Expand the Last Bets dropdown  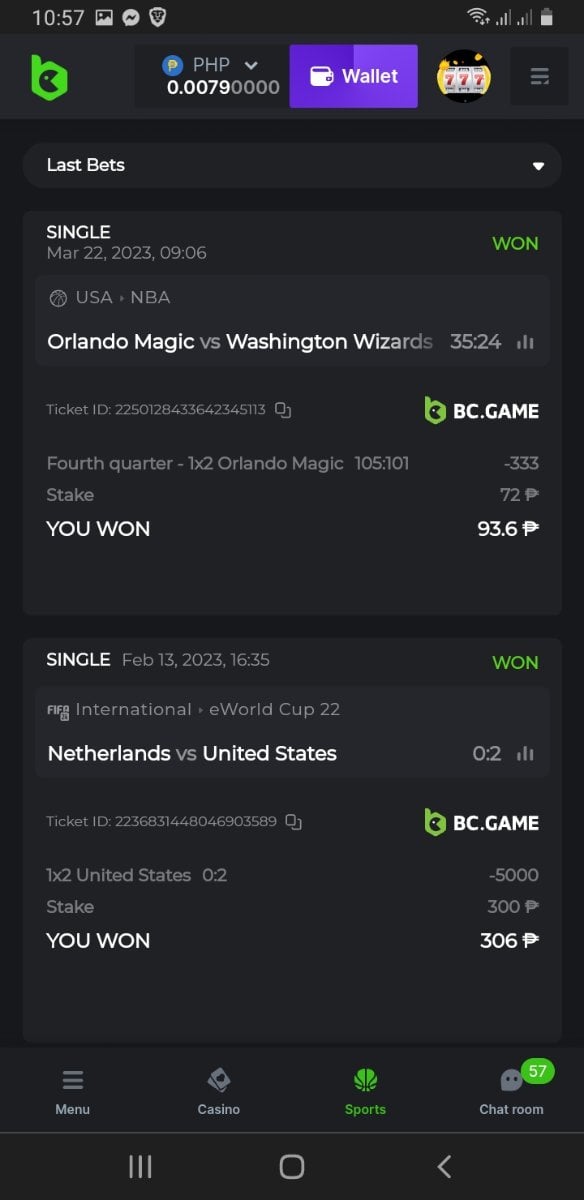(x=292, y=165)
